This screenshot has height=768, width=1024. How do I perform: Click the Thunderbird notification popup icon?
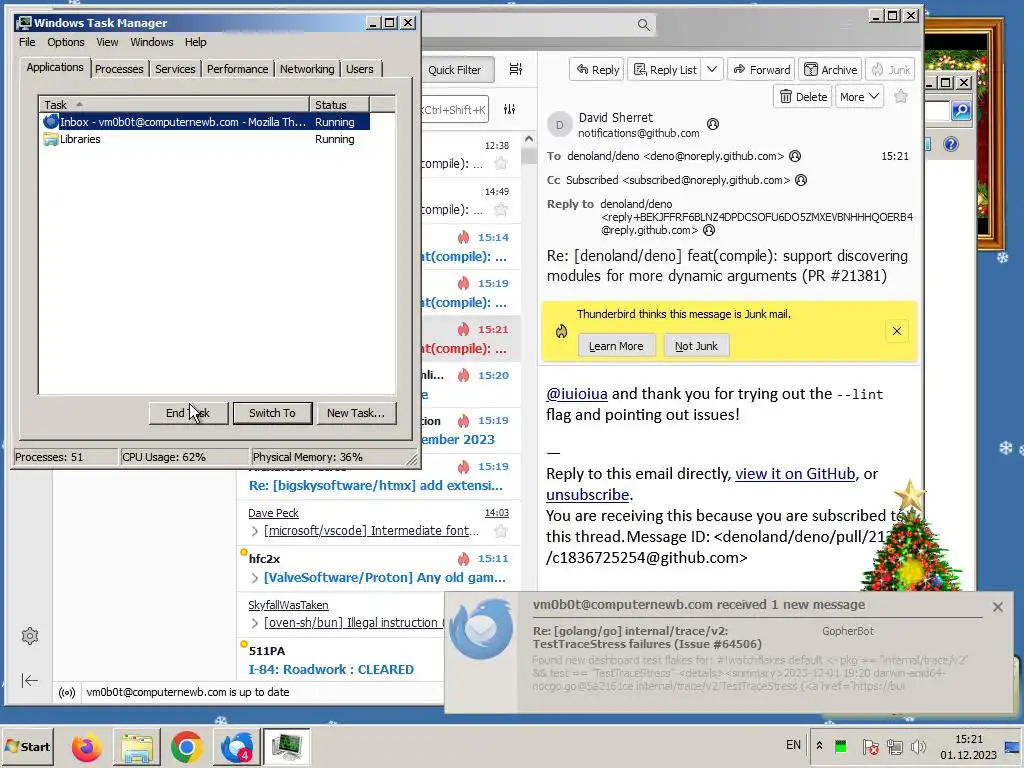[x=481, y=630]
